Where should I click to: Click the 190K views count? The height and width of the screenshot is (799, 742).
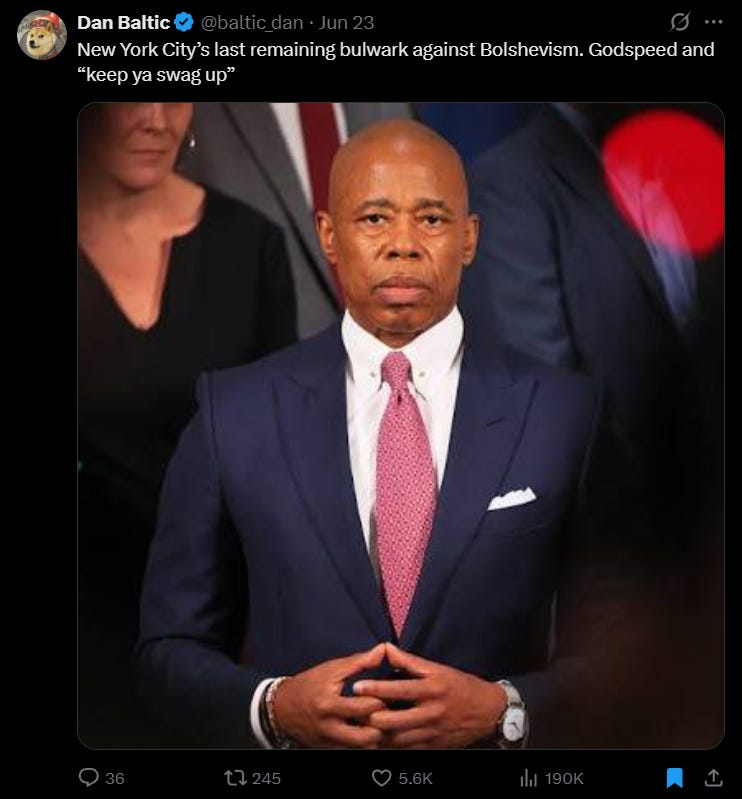coord(564,778)
